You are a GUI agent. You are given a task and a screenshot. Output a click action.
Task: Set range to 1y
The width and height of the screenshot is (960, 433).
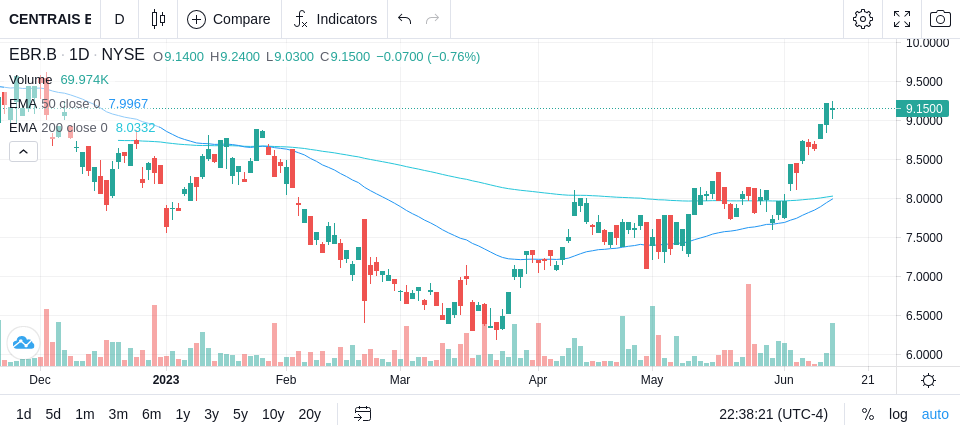click(x=182, y=414)
